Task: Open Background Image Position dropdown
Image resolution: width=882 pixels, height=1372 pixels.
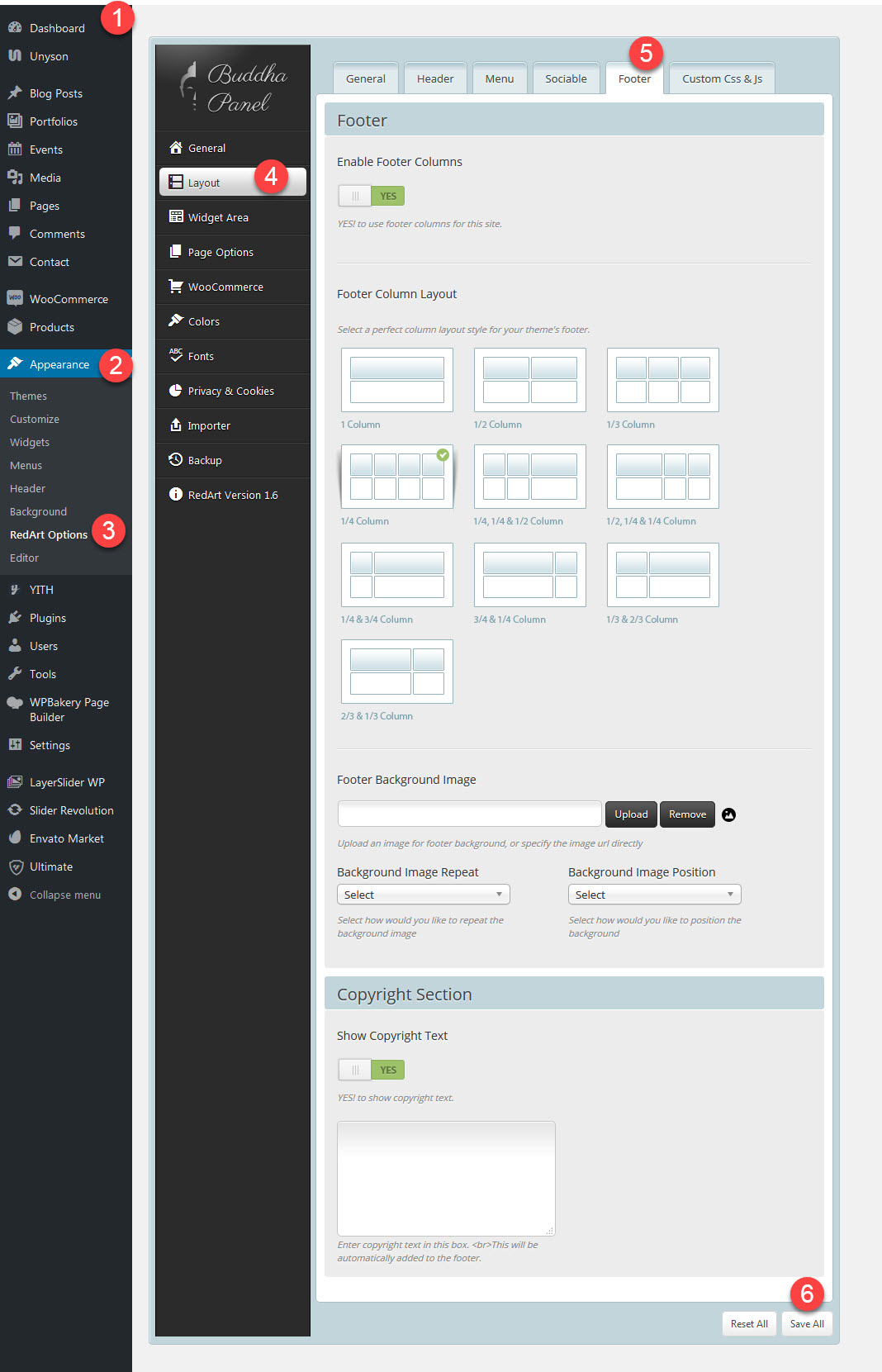Action: point(654,895)
